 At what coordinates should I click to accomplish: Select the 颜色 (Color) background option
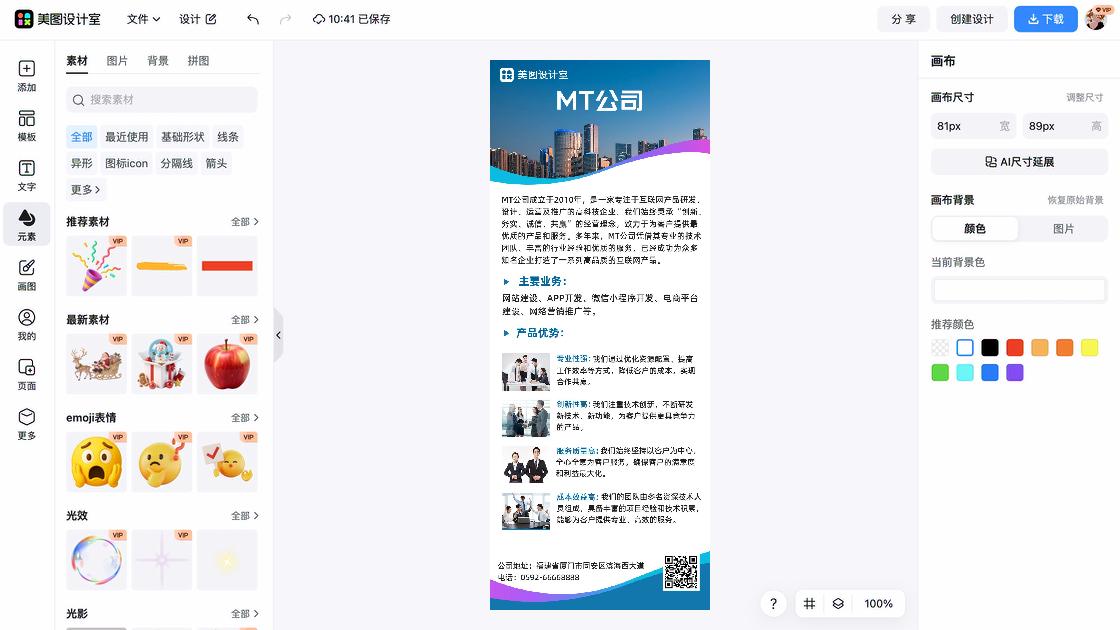tap(975, 228)
